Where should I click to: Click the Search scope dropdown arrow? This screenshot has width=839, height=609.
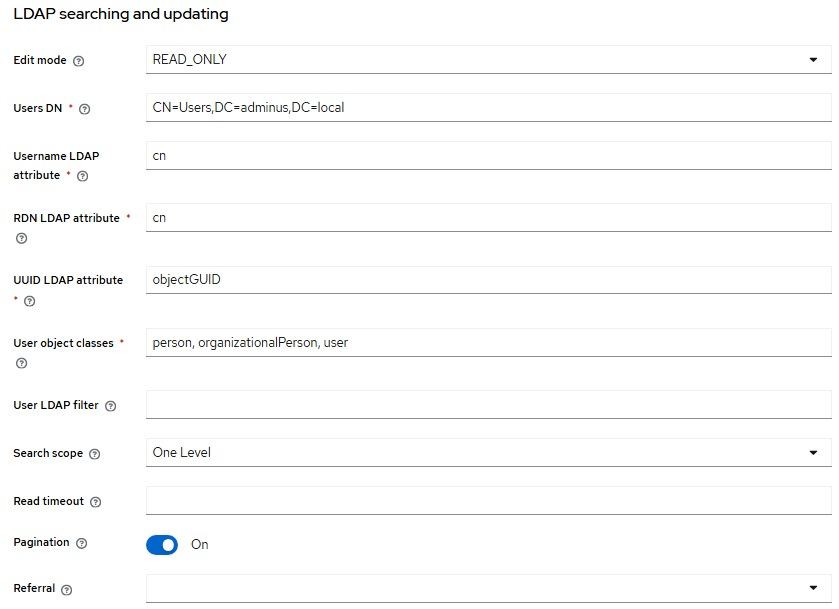813,453
